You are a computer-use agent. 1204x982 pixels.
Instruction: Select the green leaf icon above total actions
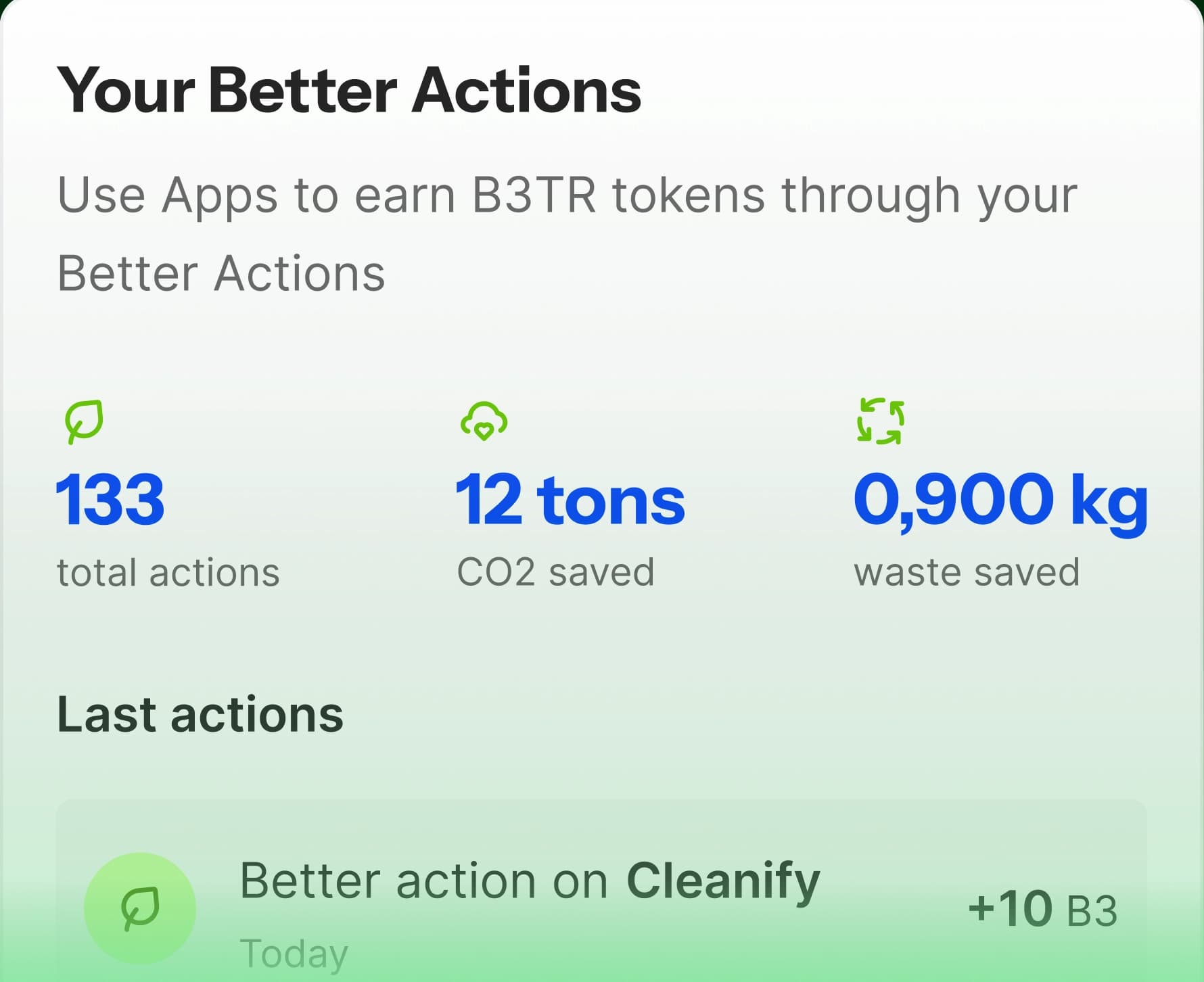coord(83,422)
